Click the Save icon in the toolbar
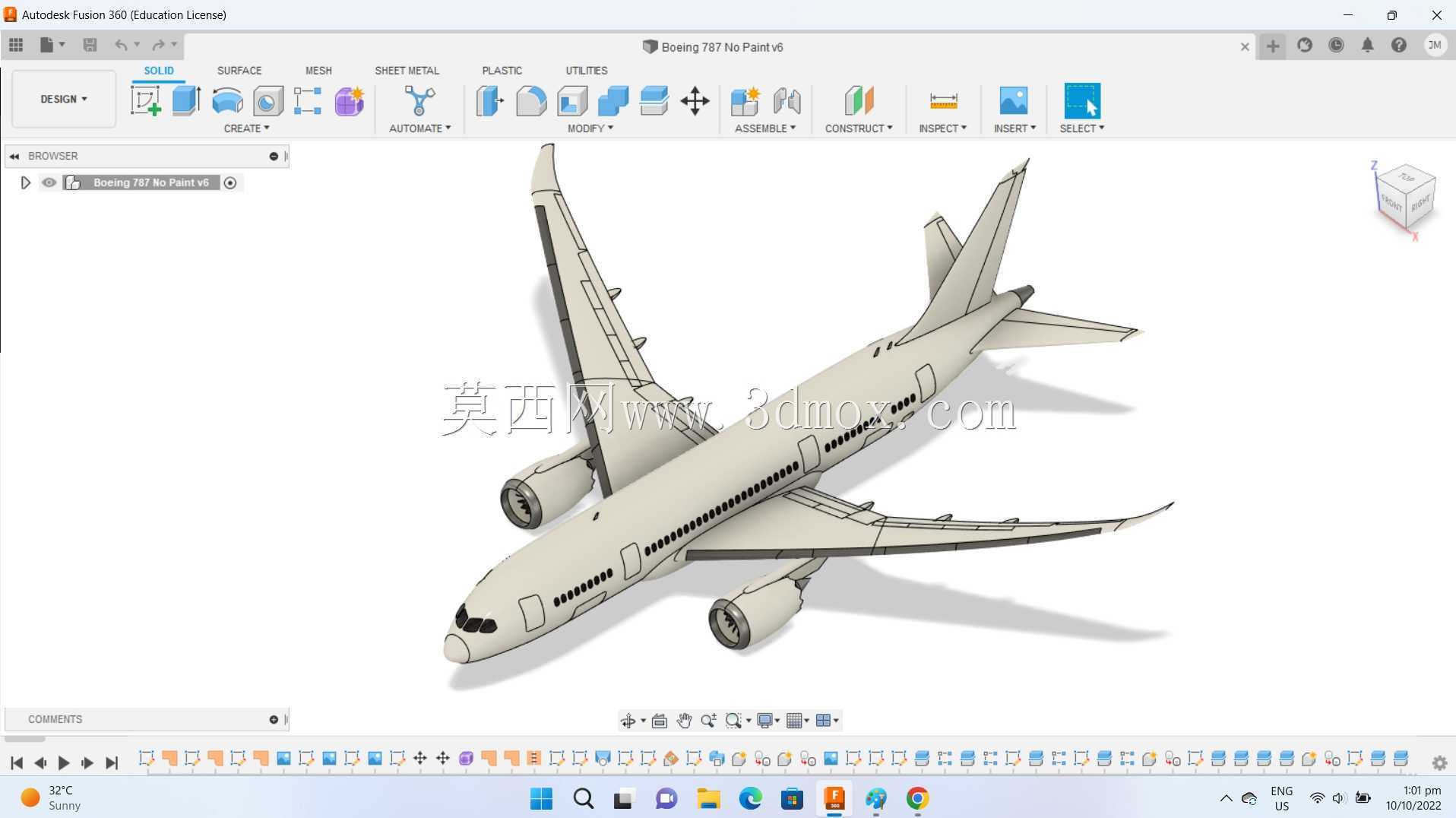The width and height of the screenshot is (1456, 818). click(x=90, y=45)
